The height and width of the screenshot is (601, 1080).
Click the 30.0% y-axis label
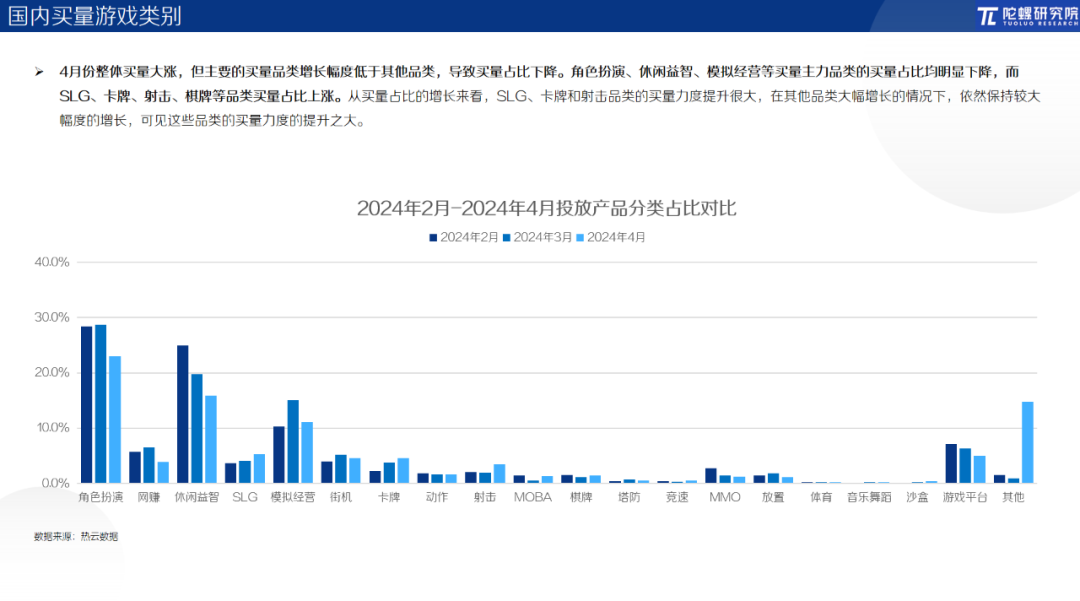(x=52, y=317)
